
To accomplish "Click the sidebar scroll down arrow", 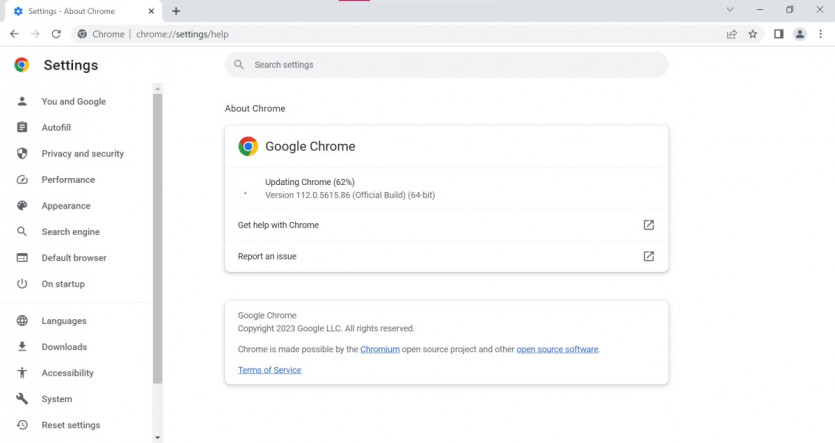I will pos(157,437).
